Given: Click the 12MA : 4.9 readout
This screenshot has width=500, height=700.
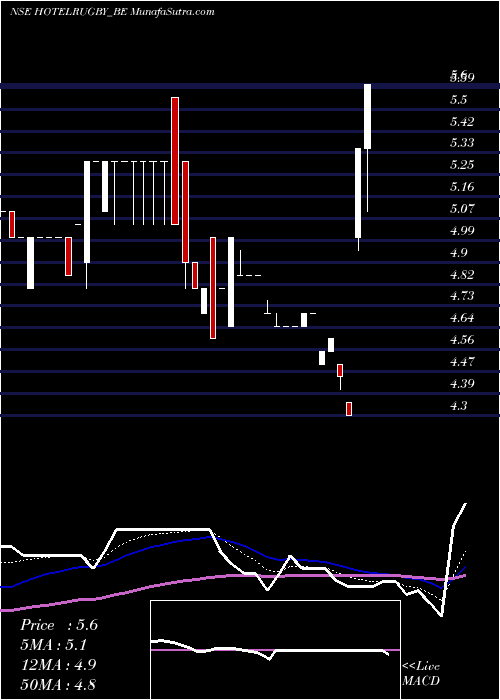Looking at the screenshot, I should click(x=57, y=665).
